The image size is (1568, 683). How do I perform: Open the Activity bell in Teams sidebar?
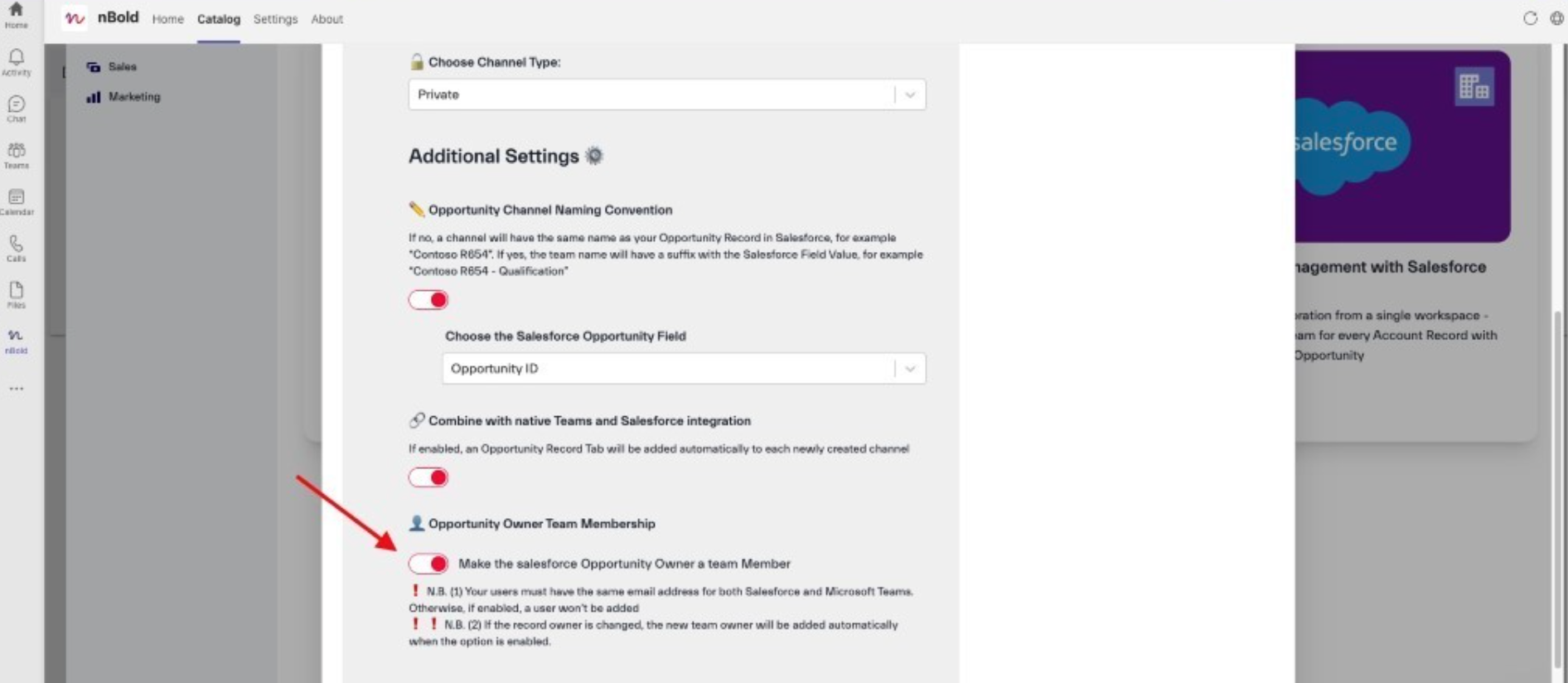pyautogui.click(x=16, y=61)
